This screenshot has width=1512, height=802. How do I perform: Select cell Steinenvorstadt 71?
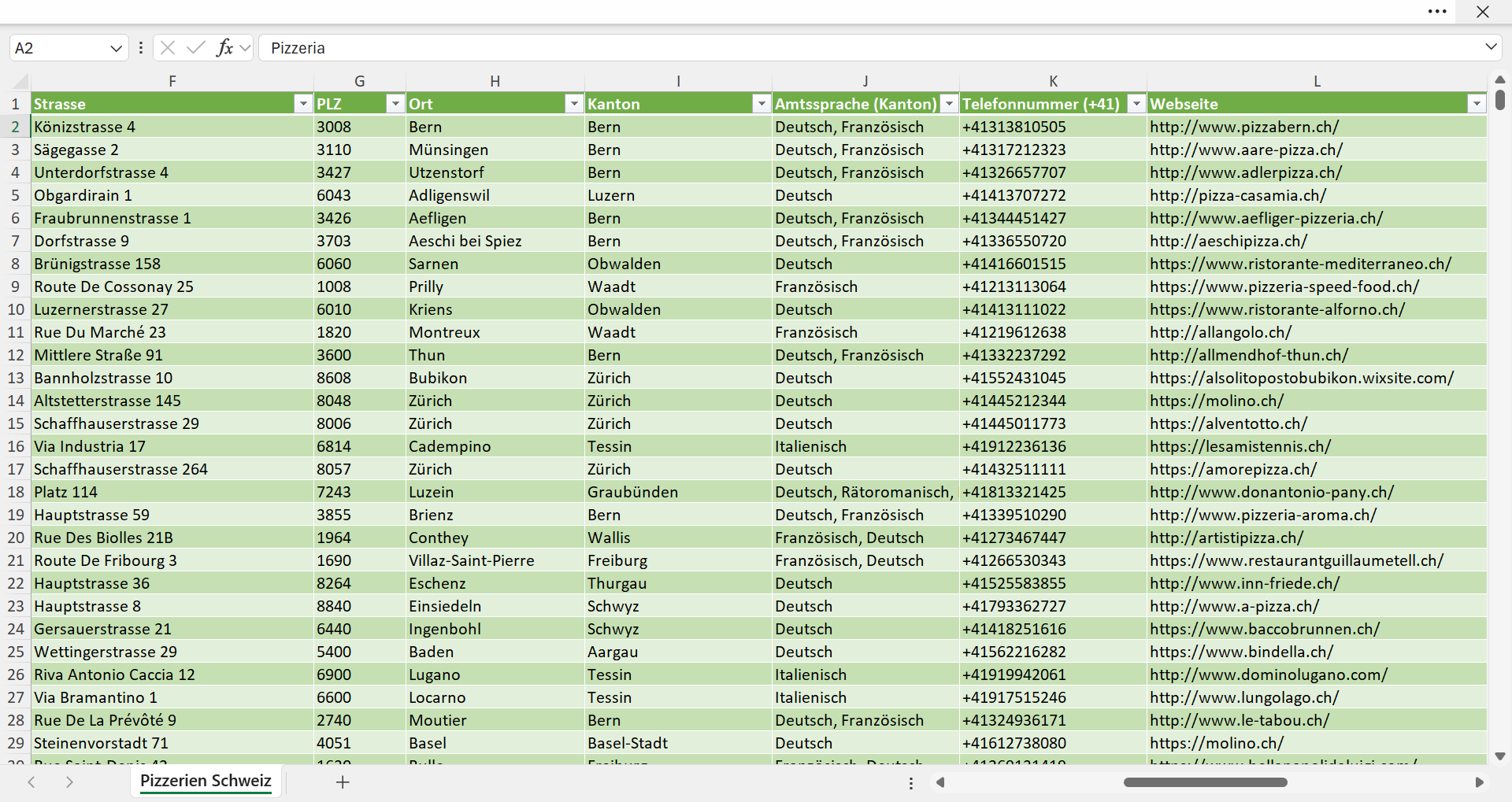pyautogui.click(x=172, y=743)
